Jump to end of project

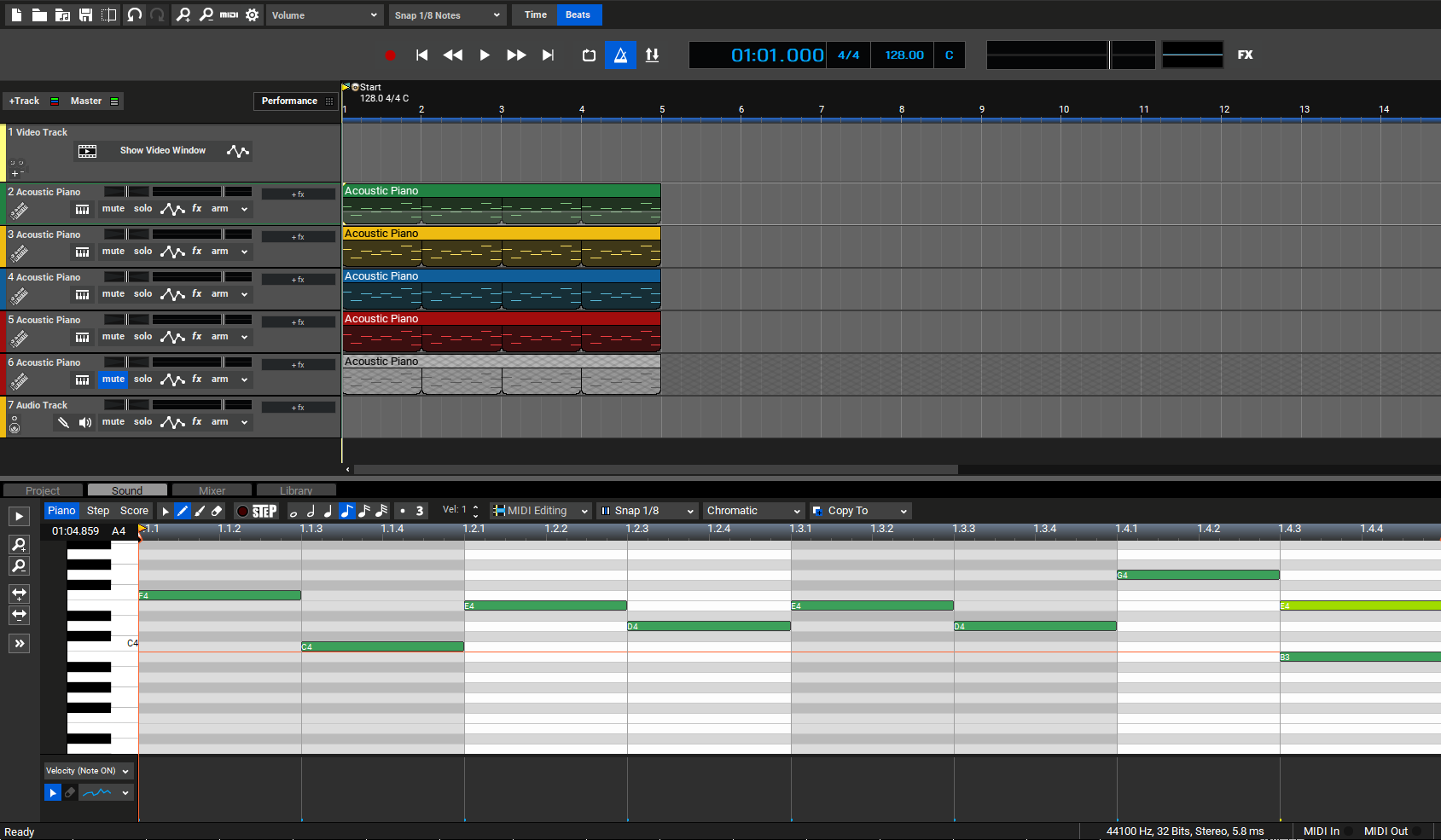pos(548,55)
